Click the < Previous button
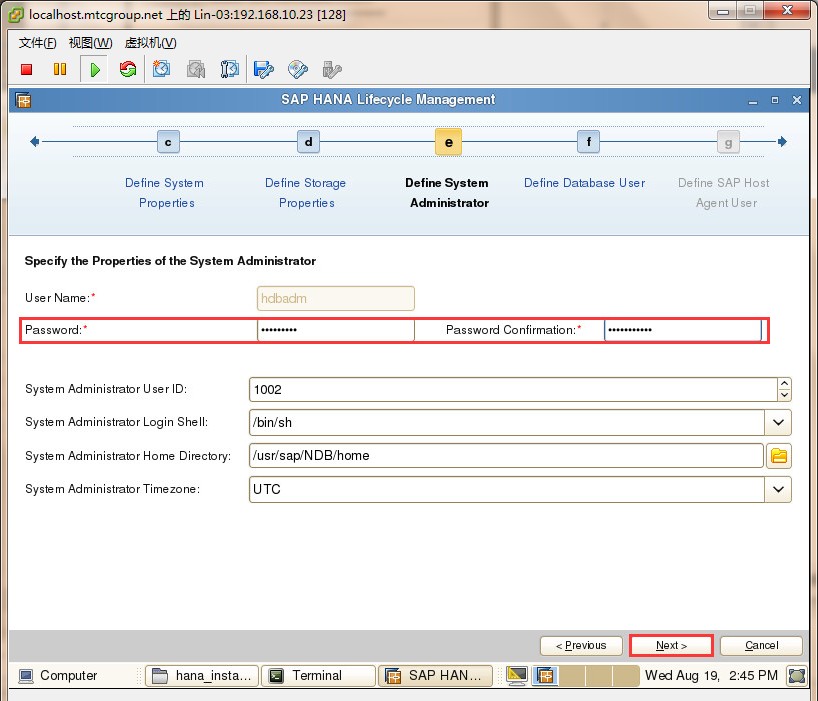This screenshot has width=818, height=701. [581, 646]
